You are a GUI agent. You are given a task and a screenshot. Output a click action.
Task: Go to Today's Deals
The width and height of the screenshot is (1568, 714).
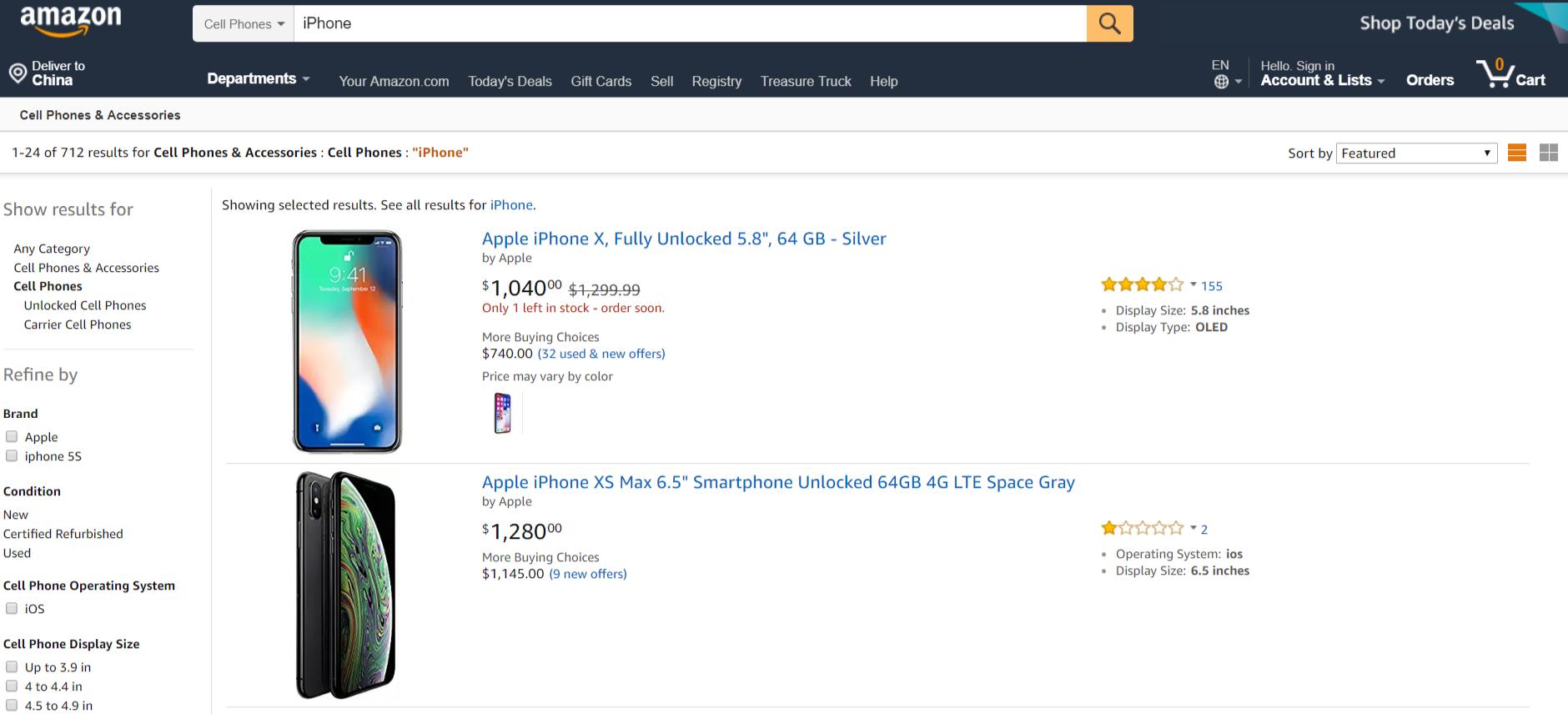[510, 81]
